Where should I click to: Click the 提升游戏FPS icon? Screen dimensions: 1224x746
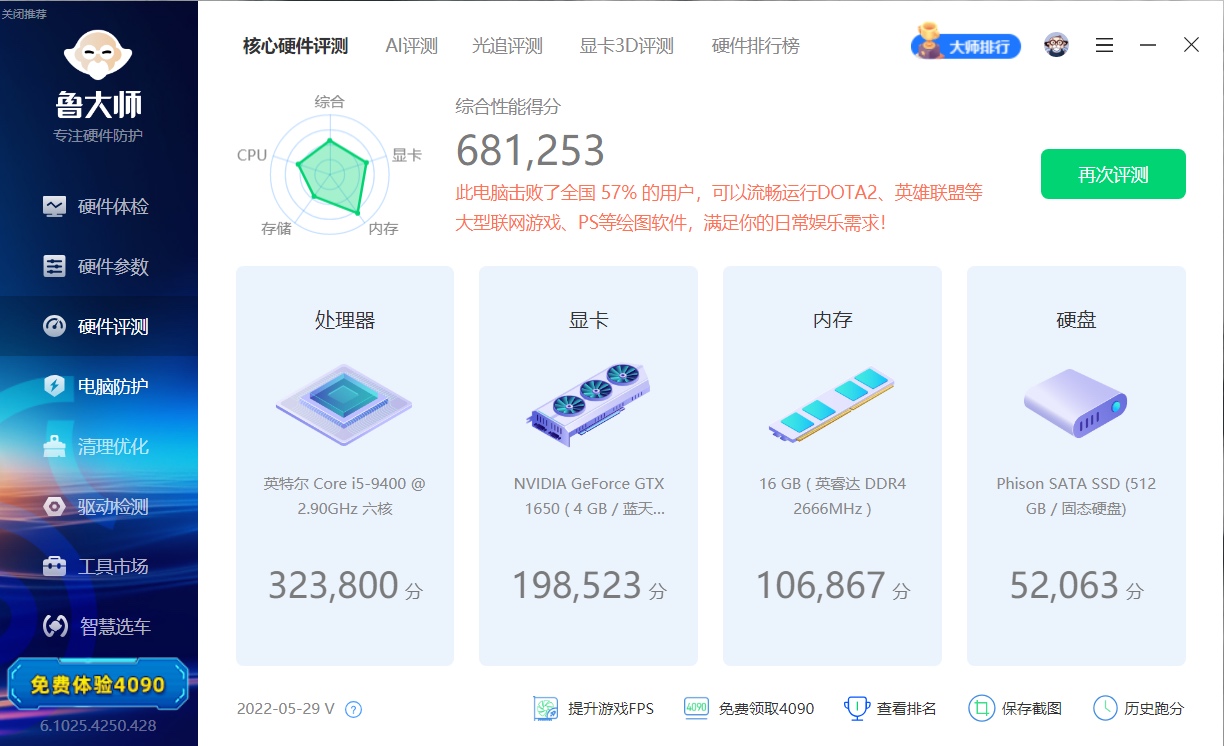point(545,708)
